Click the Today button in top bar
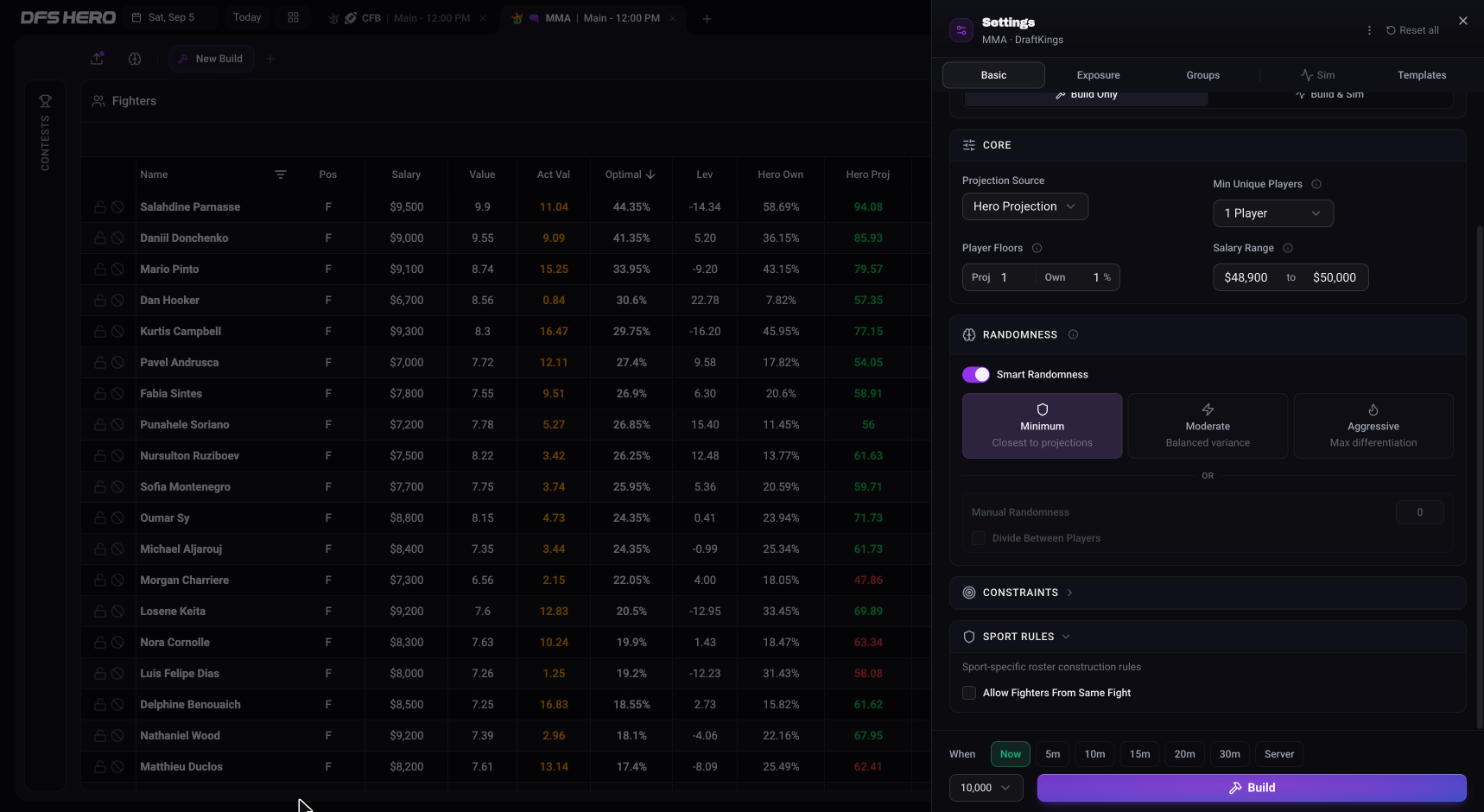Screen dimensions: 1484x812 [247, 18]
